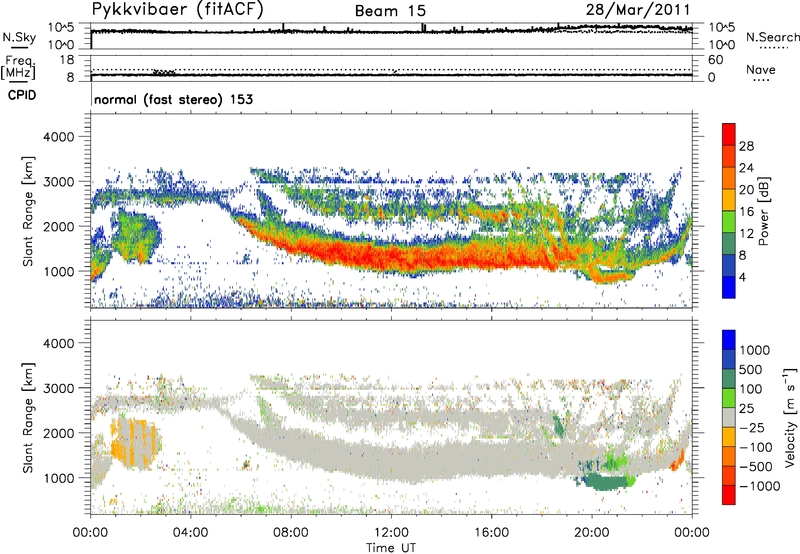
Task: Click the "2000" tick on the velocity panel
Action: pyautogui.click(x=59, y=433)
